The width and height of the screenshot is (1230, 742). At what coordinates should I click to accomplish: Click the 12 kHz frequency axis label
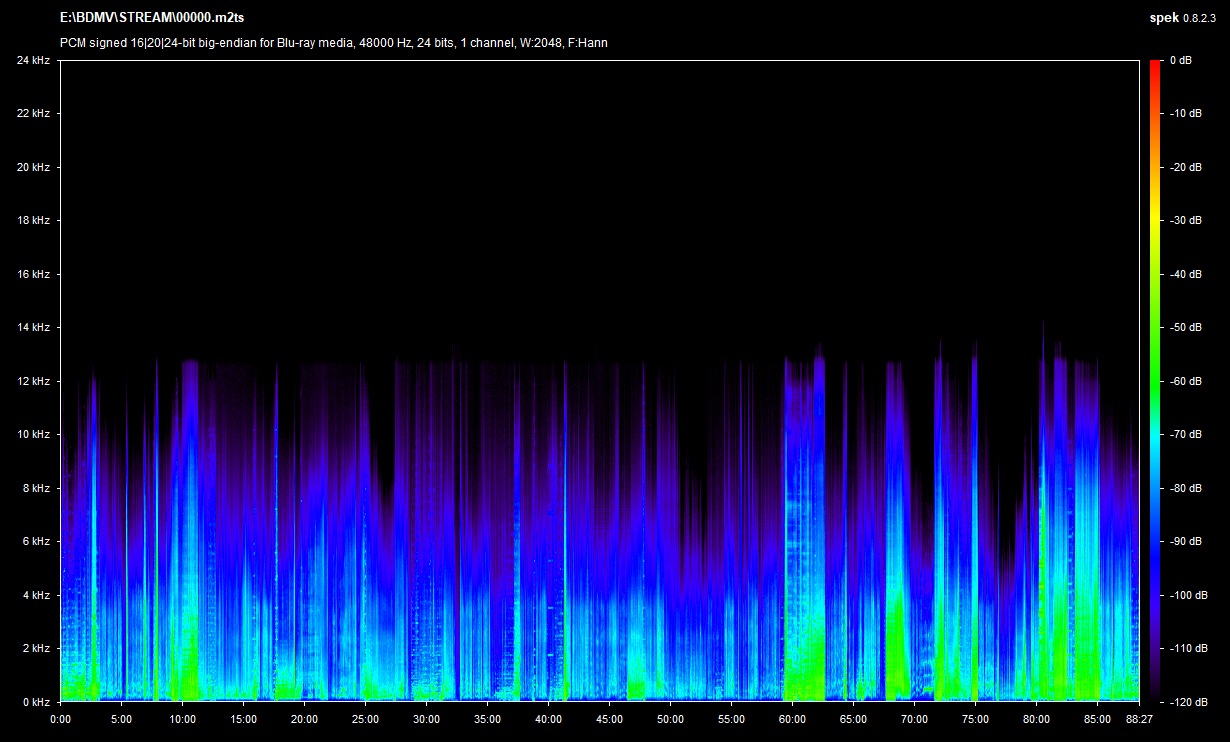(33, 381)
